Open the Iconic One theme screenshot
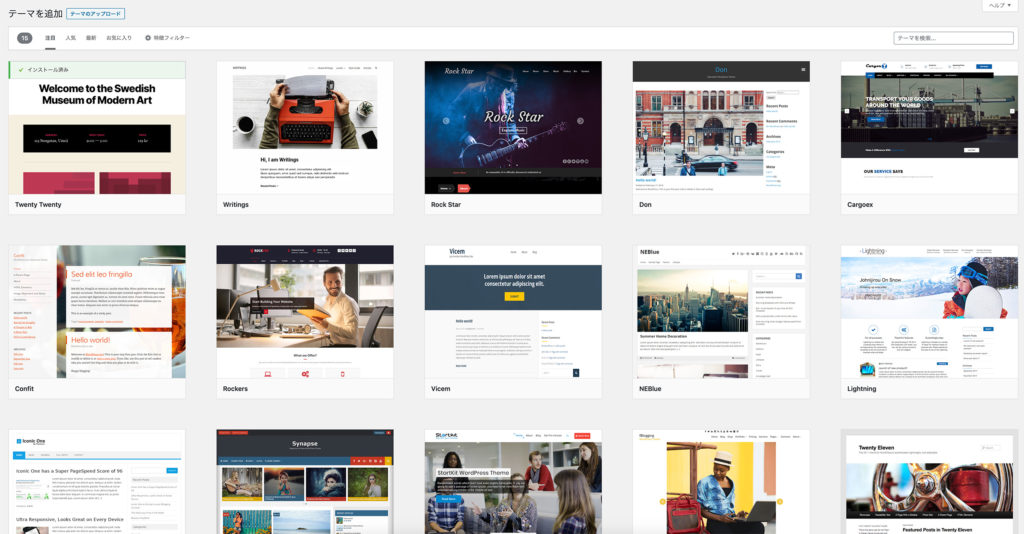Screen dimensions: 1024x534 point(97,482)
